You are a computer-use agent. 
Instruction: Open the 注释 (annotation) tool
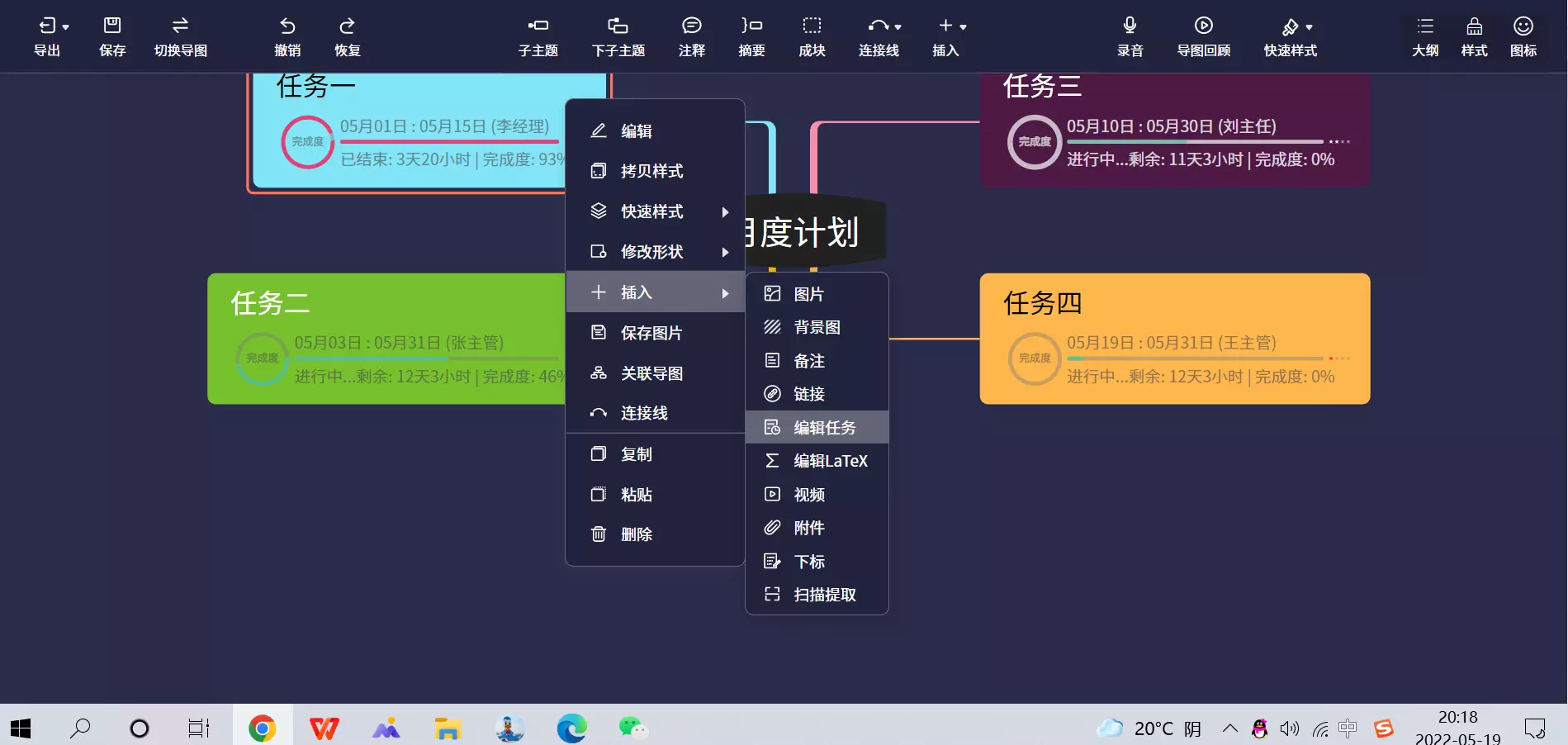pos(691,36)
